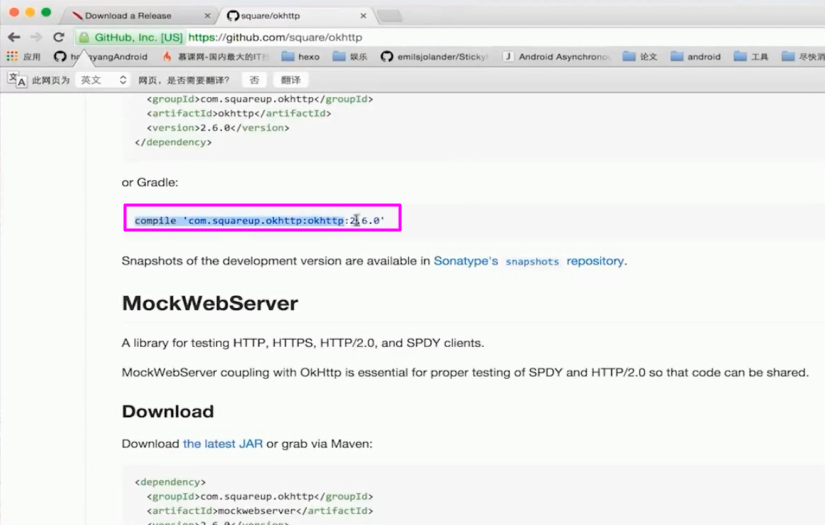Close the square/okhttp tab
Screen dimensions: 825x525
click(363, 16)
